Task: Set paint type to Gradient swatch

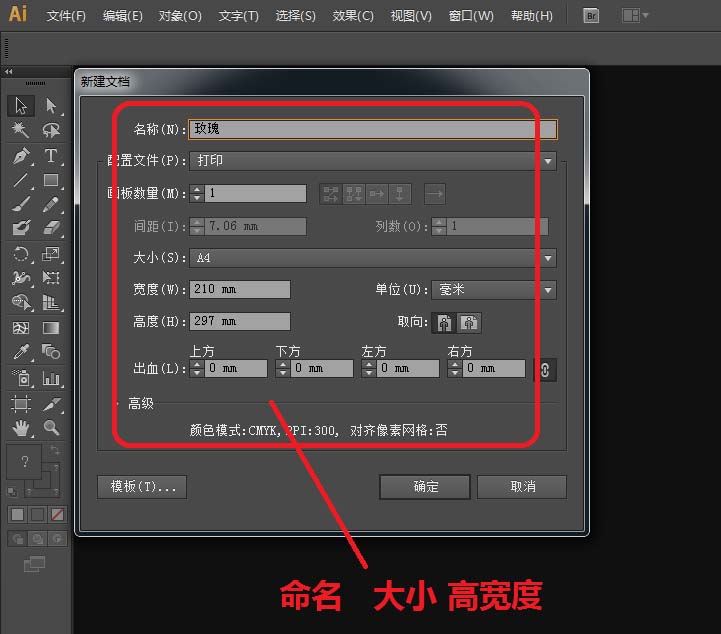Action: (x=38, y=514)
